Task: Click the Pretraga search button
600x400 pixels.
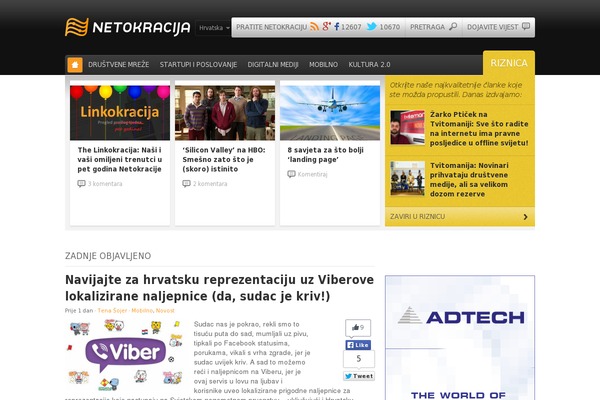Action: tap(434, 27)
